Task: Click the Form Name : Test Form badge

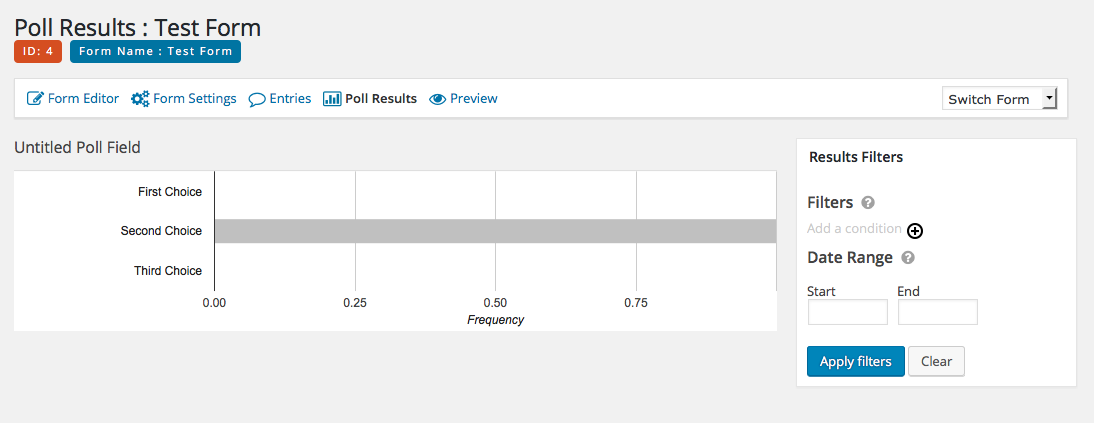Action: (x=156, y=52)
